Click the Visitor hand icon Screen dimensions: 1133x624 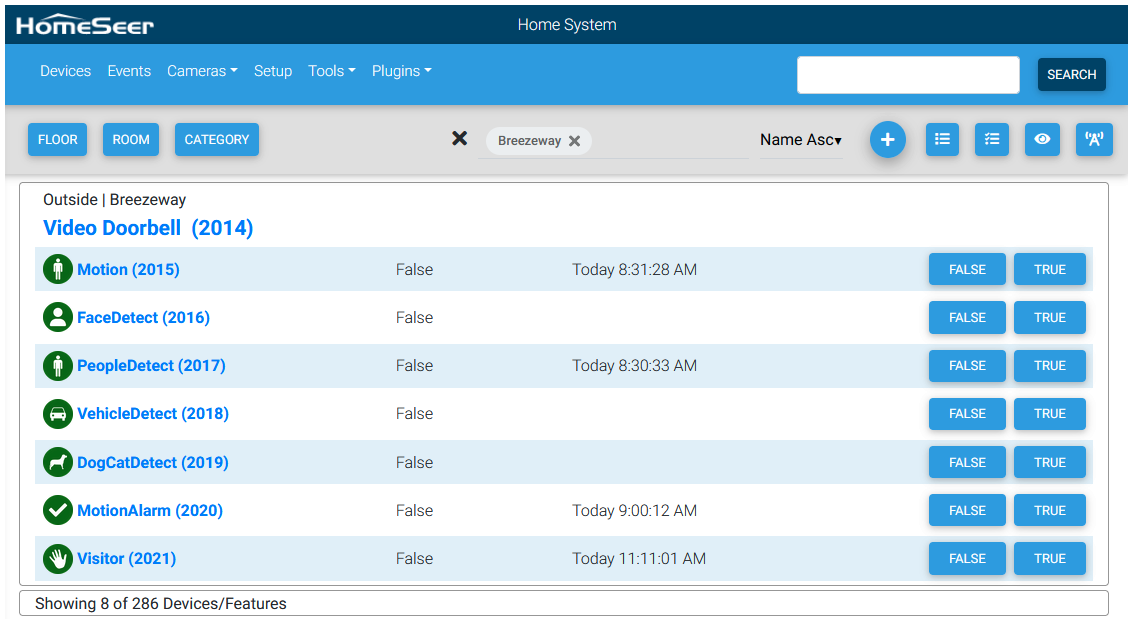pos(58,558)
